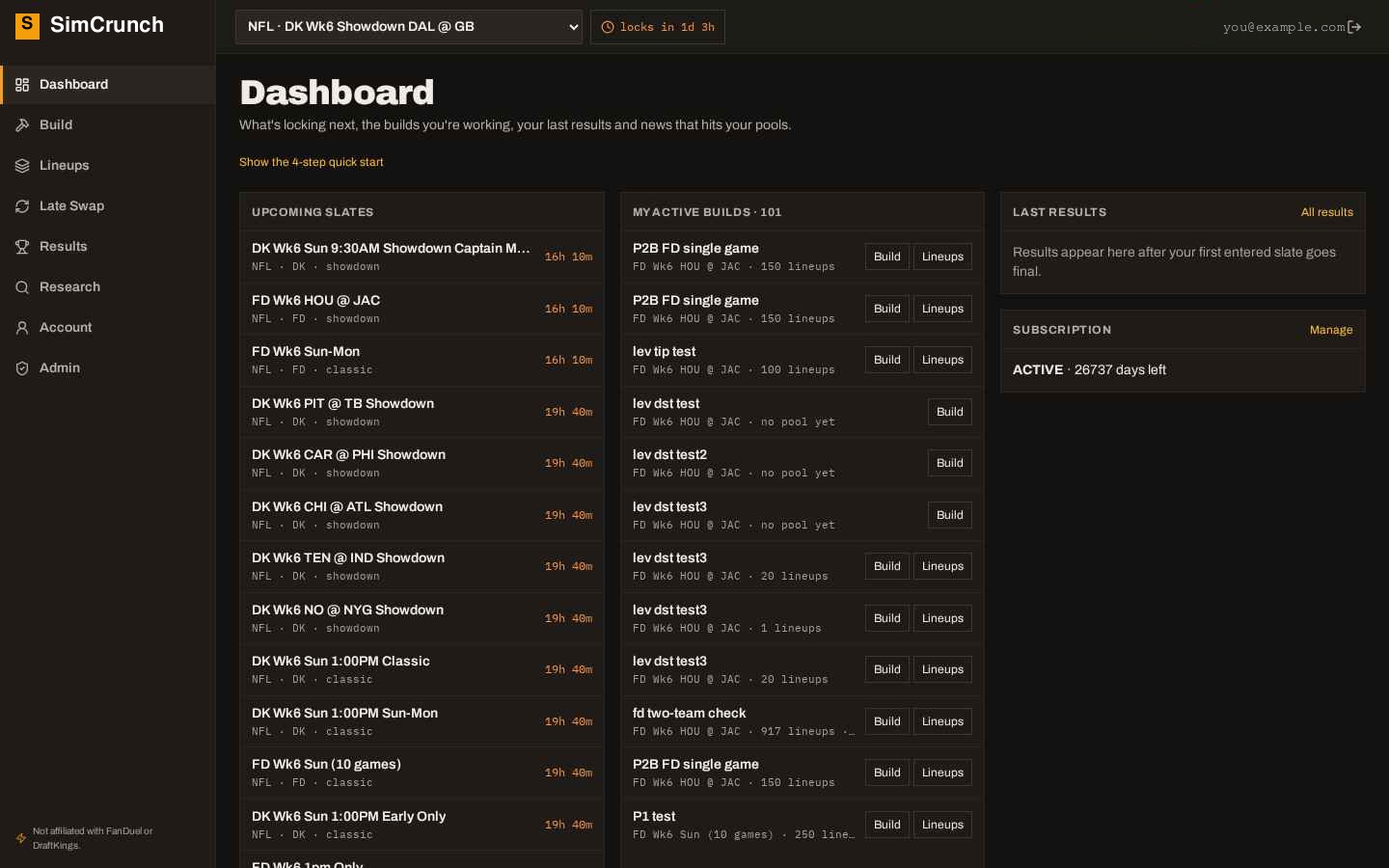Select the FD Wk6 HOU @ JAC slate

(x=422, y=309)
